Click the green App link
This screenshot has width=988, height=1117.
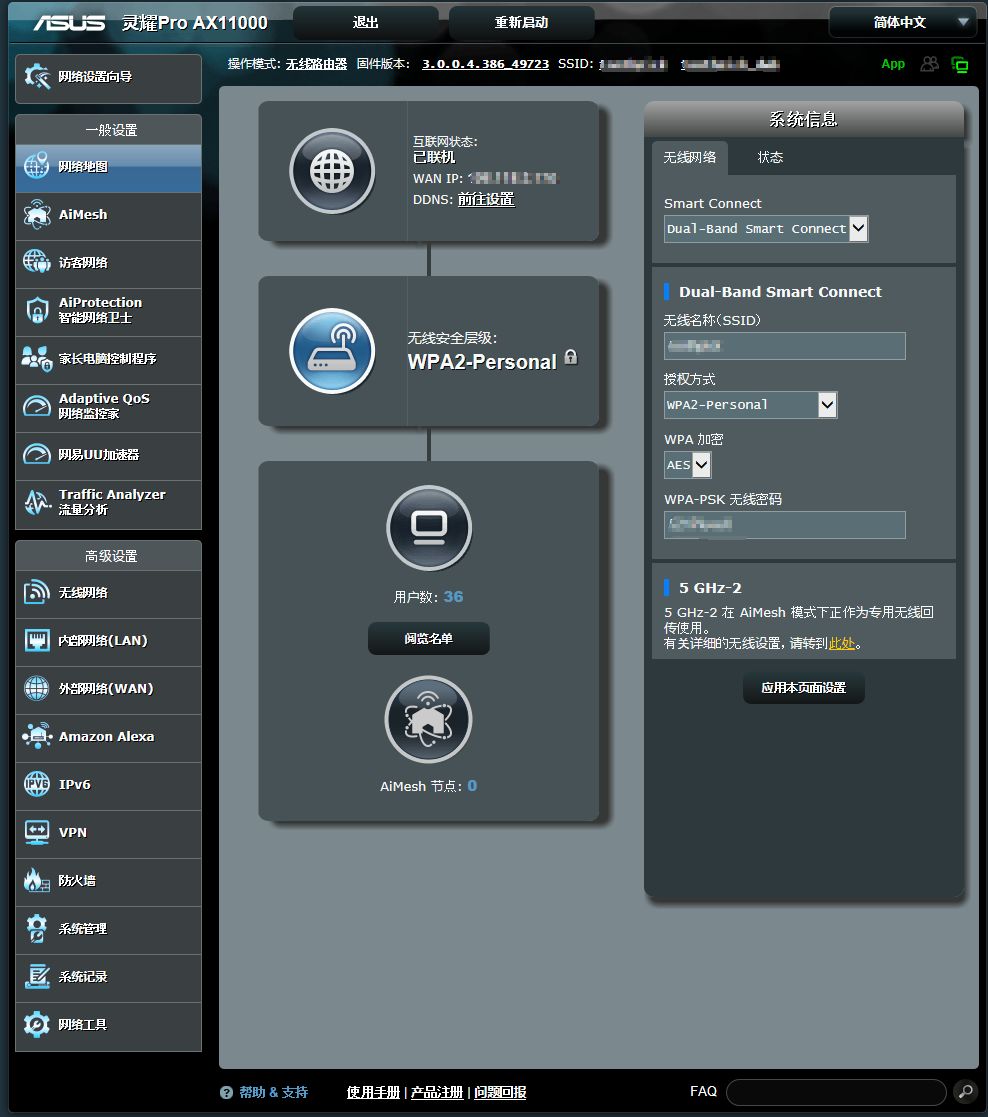[893, 64]
